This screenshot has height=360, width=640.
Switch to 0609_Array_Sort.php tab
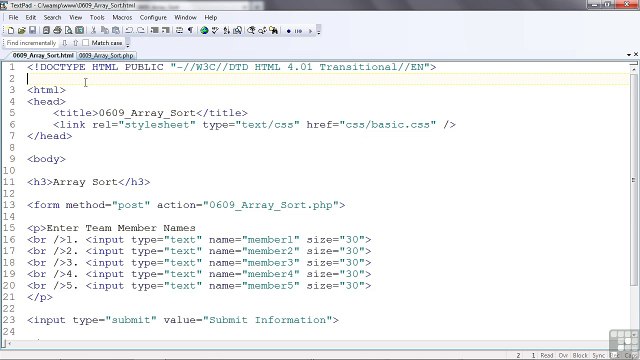pyautogui.click(x=106, y=56)
